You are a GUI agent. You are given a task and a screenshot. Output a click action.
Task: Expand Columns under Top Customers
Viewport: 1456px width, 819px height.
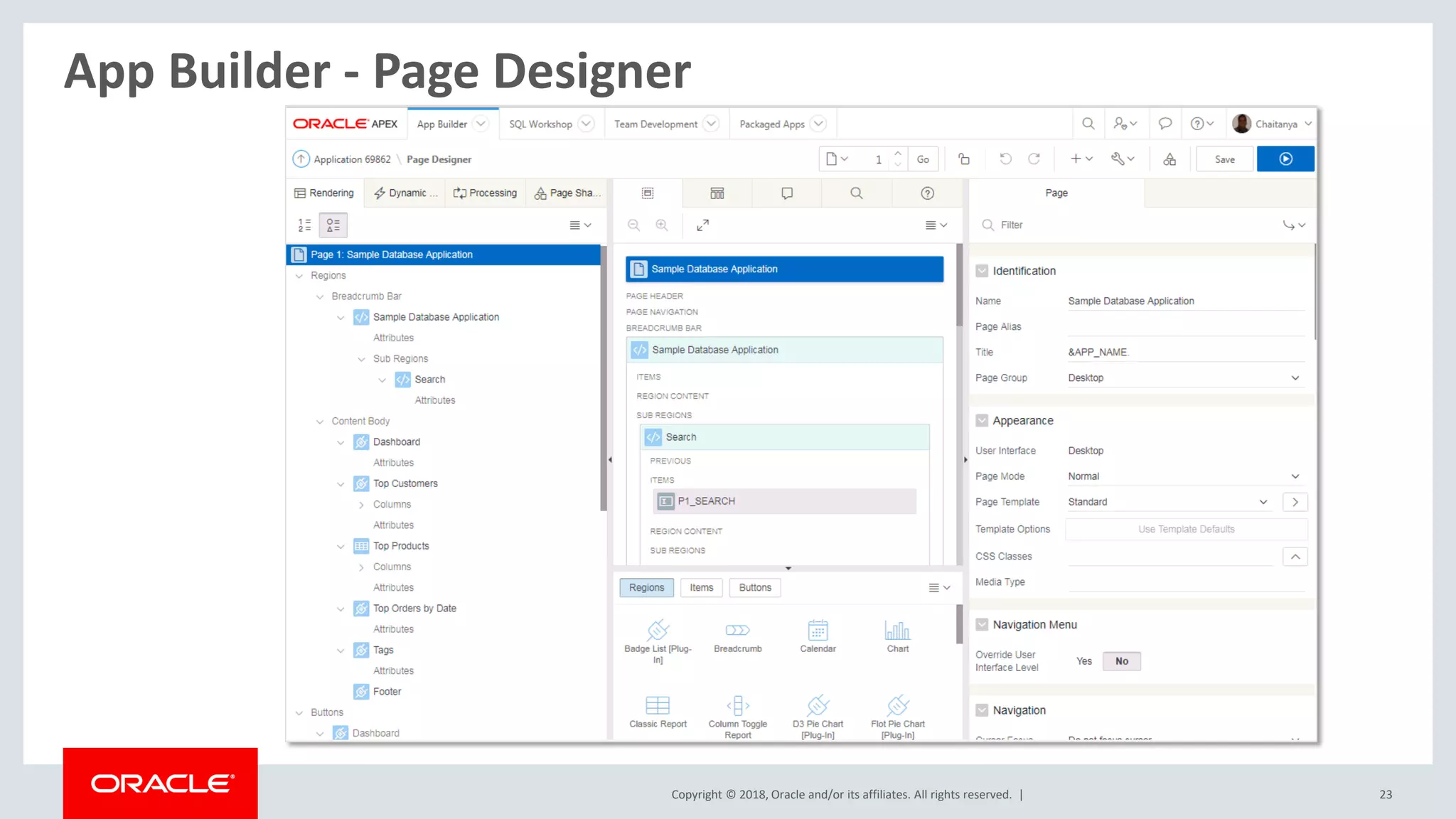pyautogui.click(x=361, y=505)
